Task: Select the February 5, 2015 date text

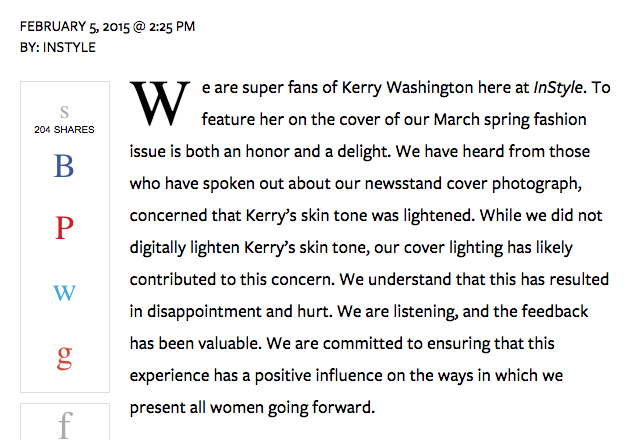Action: [75, 27]
